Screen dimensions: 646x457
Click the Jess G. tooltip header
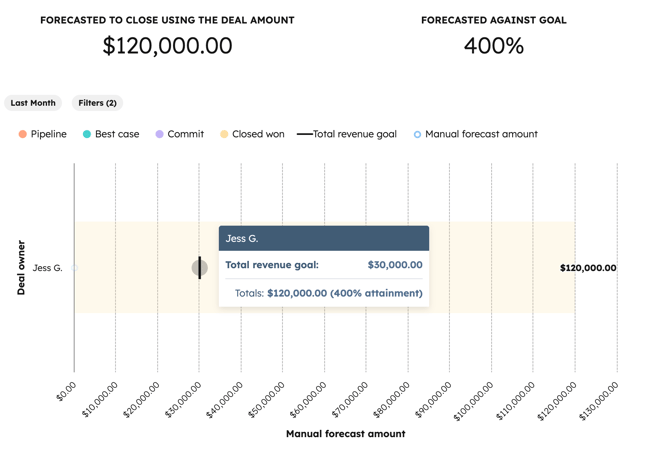[x=323, y=238]
